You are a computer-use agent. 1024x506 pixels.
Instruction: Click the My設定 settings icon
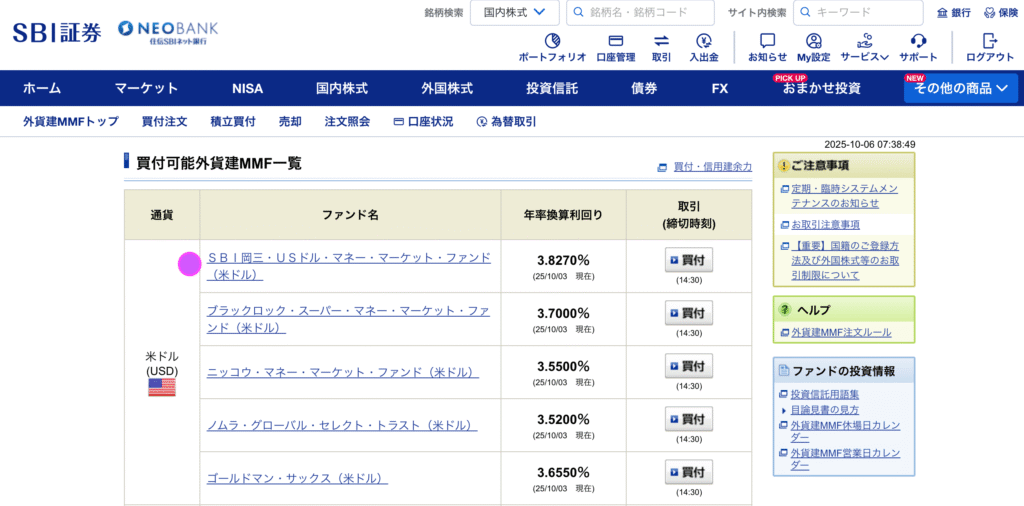tap(813, 41)
